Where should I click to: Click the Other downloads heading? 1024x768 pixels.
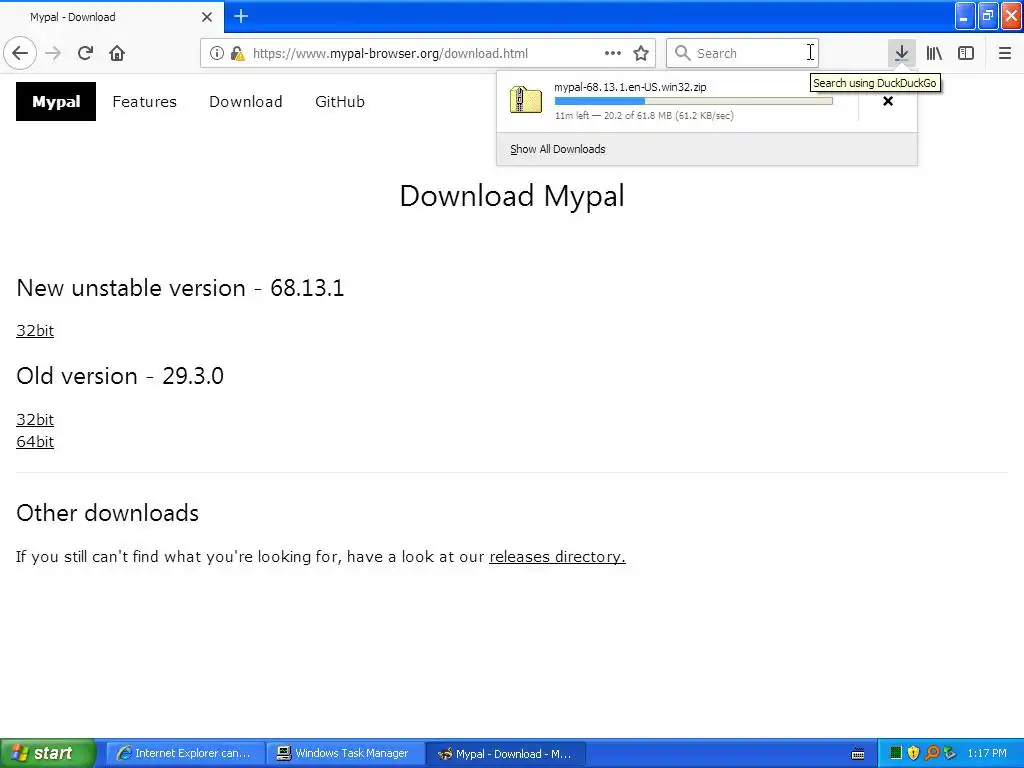coord(108,513)
